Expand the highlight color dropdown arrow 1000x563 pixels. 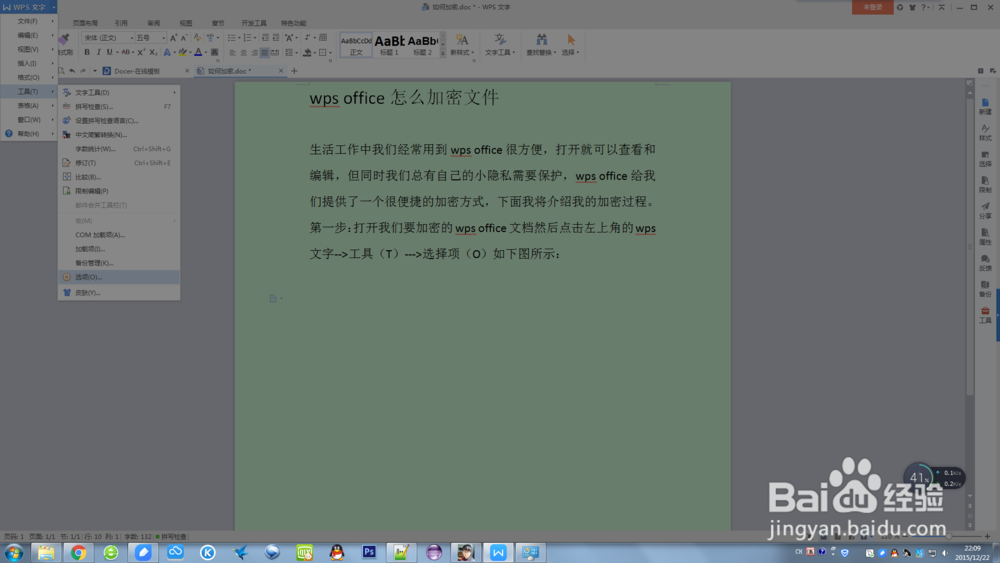point(190,53)
